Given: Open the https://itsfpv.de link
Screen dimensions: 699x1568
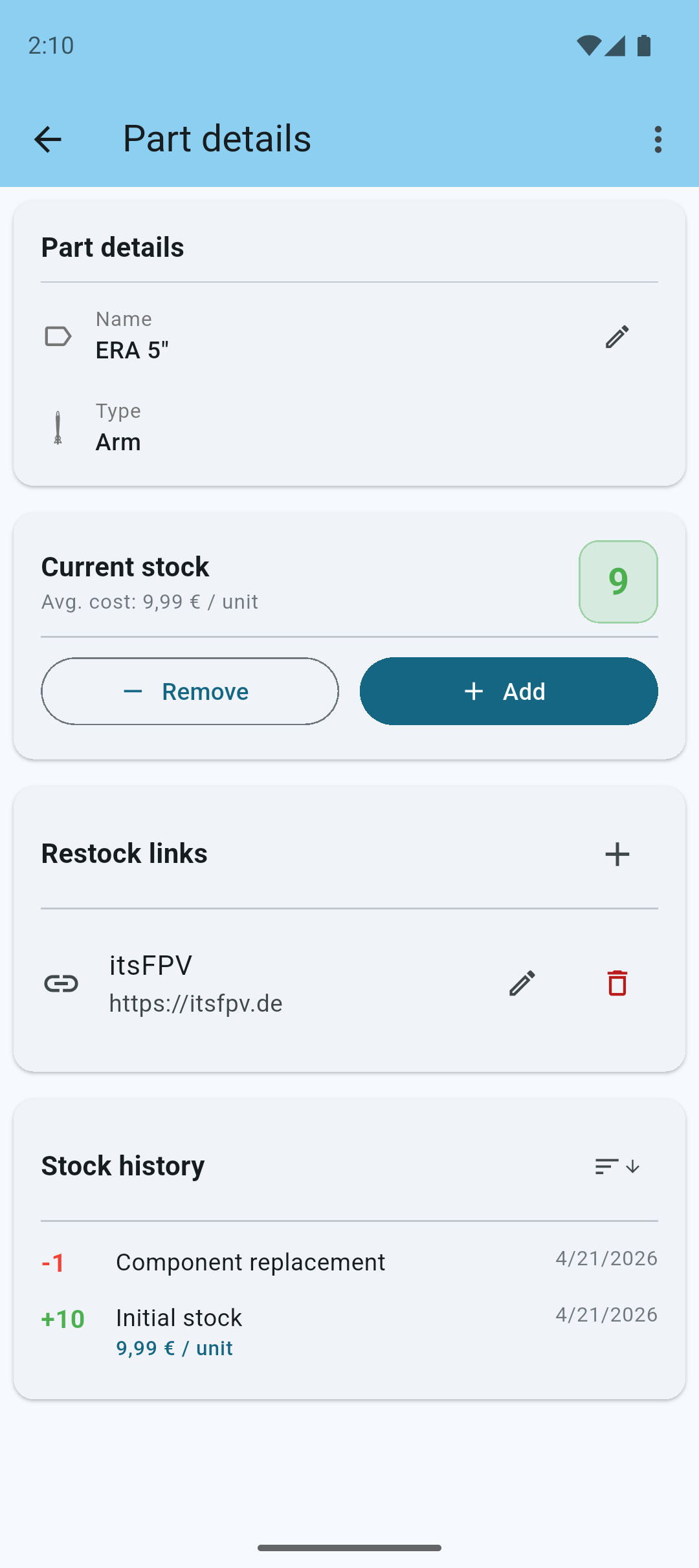Looking at the screenshot, I should point(195,1003).
